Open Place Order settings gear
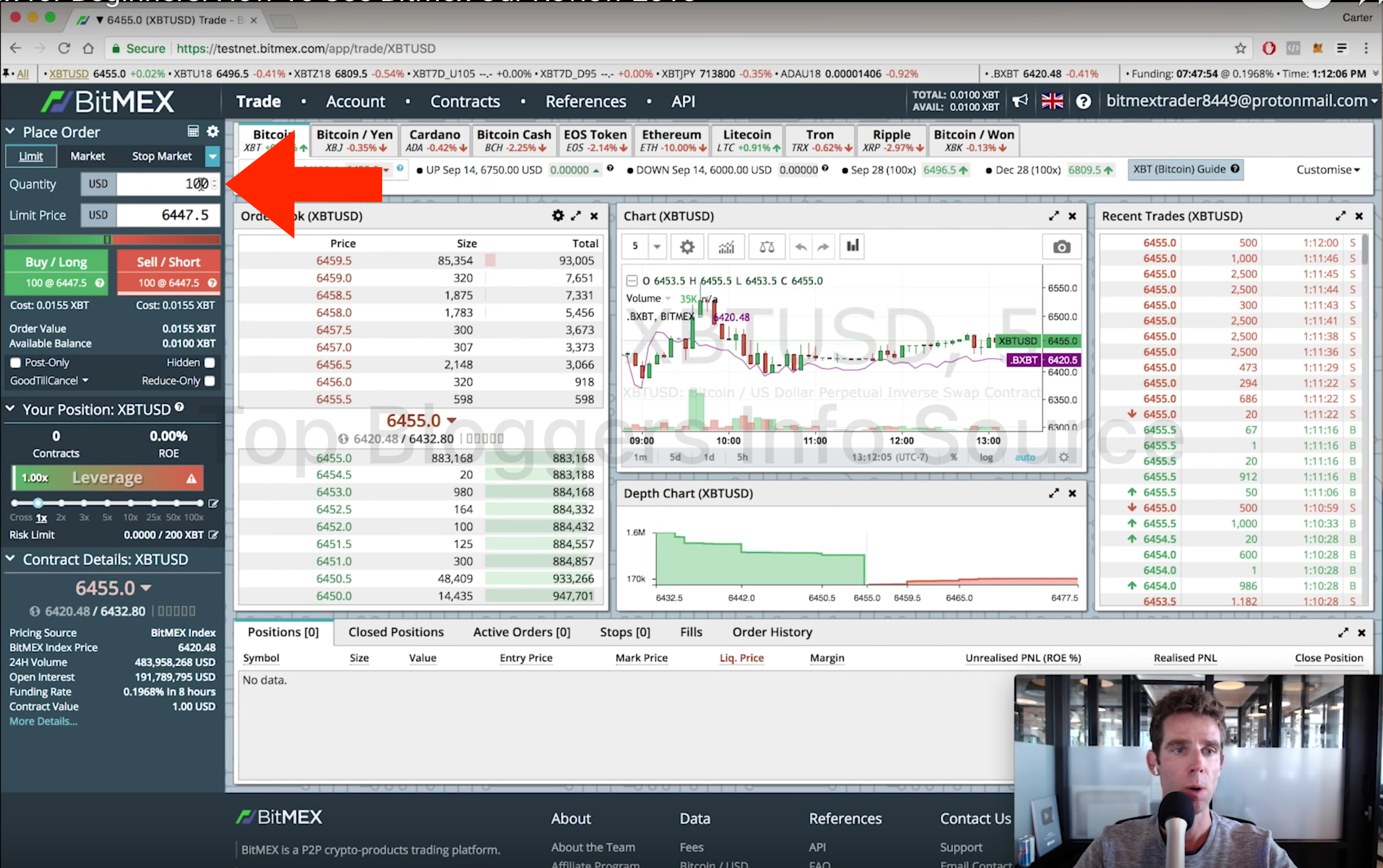The width and height of the screenshot is (1383, 868). (x=213, y=131)
